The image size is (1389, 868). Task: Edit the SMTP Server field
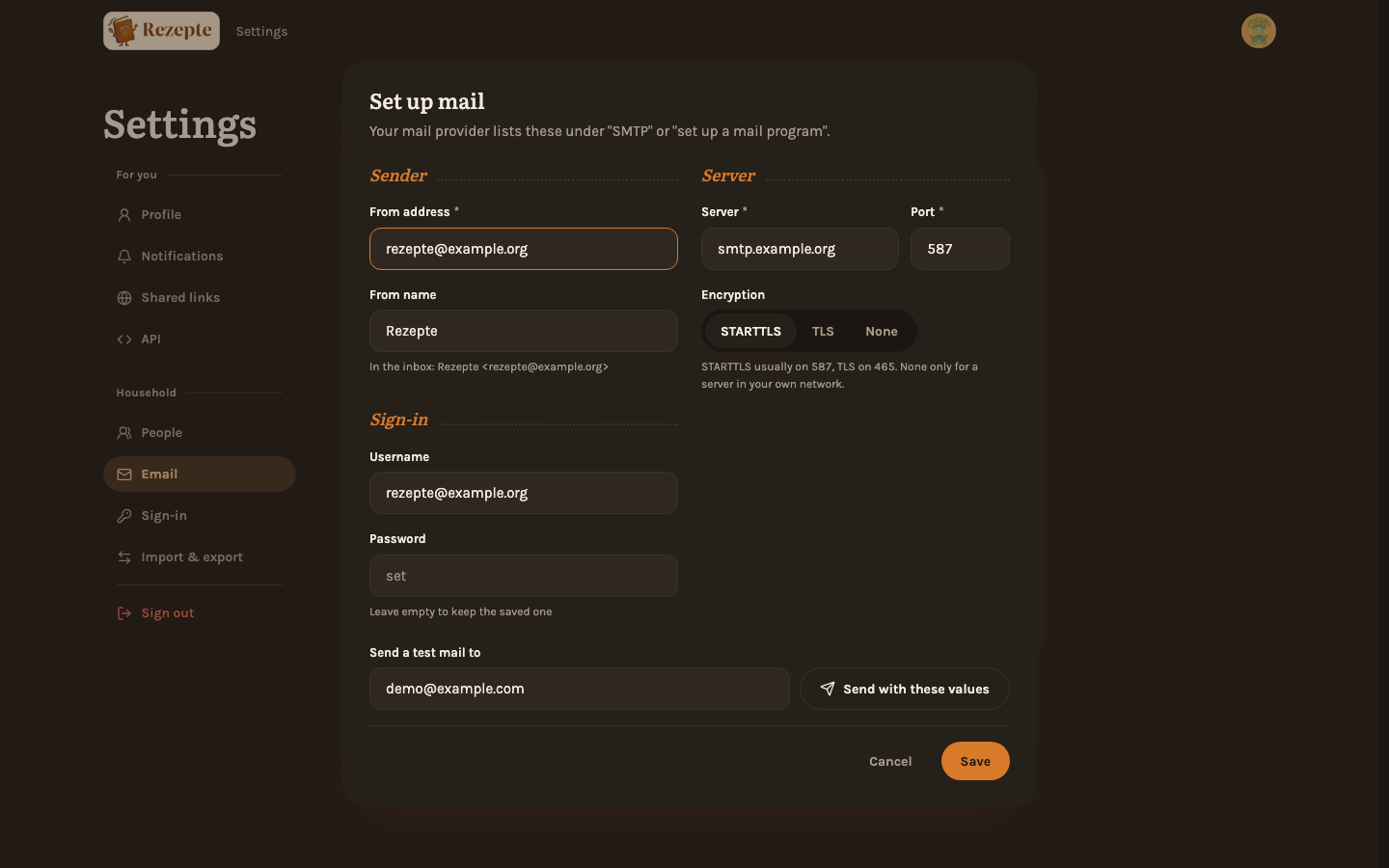click(800, 249)
